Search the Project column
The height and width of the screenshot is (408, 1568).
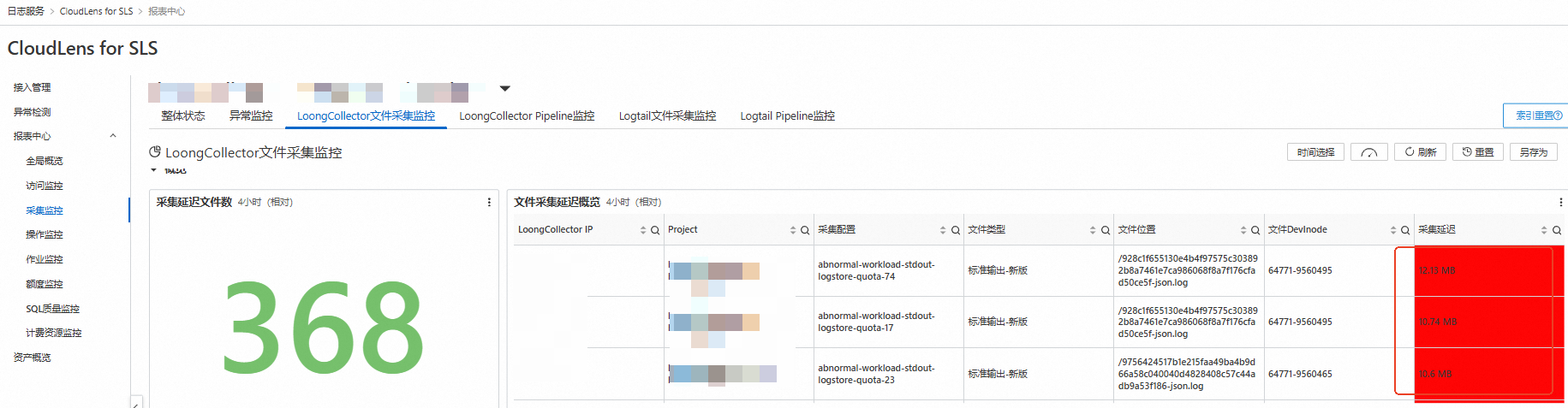pyautogui.click(x=805, y=230)
